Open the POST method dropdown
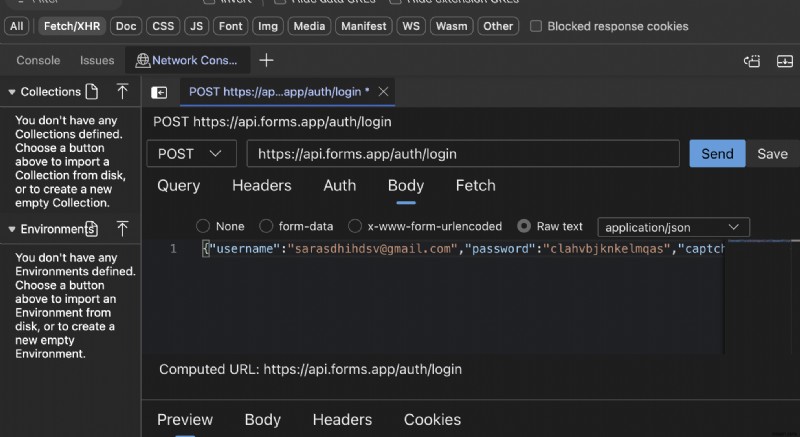 pyautogui.click(x=191, y=153)
